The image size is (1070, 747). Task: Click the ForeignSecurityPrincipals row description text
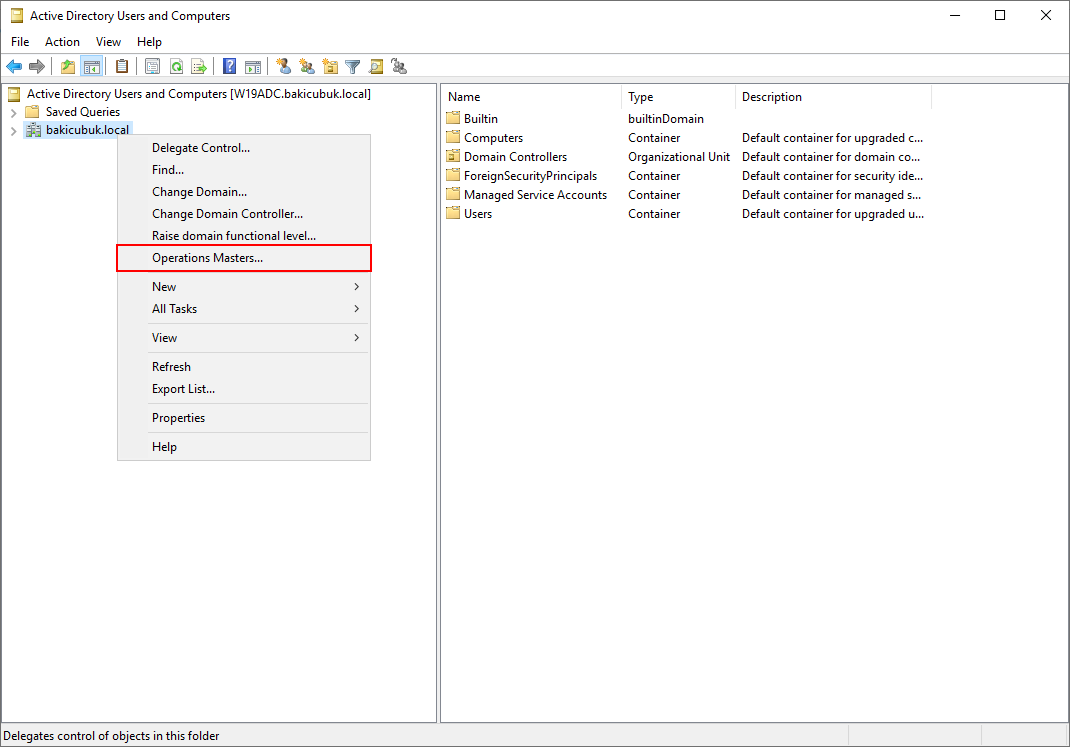[x=833, y=175]
